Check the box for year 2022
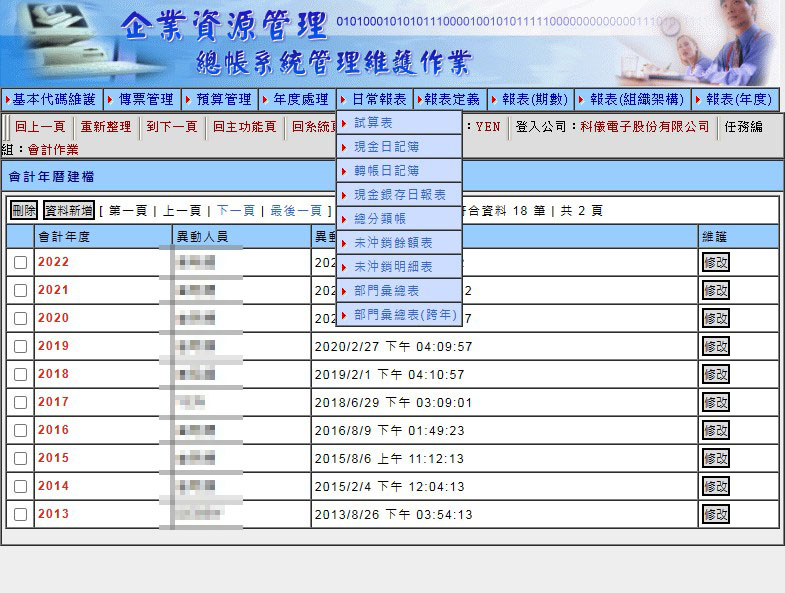Image resolution: width=785 pixels, height=593 pixels. point(21,262)
